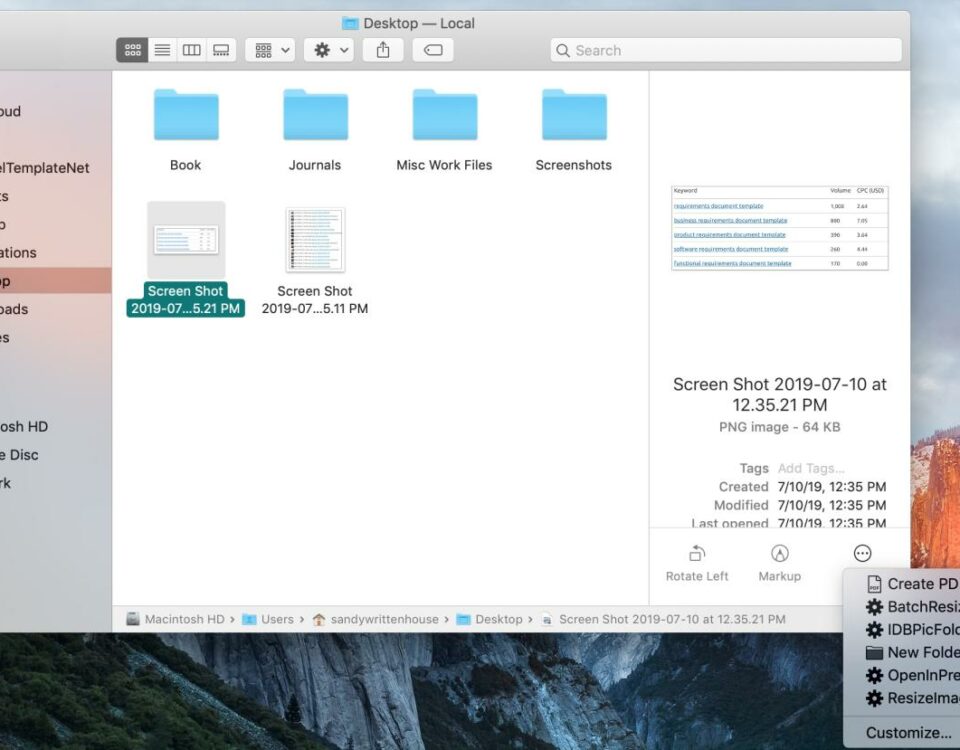Switch to icon view in Finder toolbar
Screen dimensions: 960x750
tap(132, 50)
